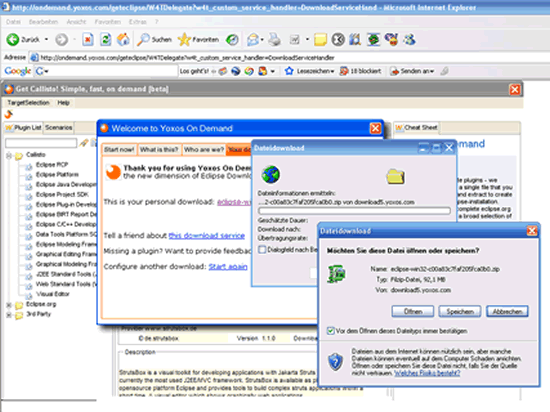The width and height of the screenshot is (550, 412).
Task: Click the plugin list search field
Action: click(41, 143)
